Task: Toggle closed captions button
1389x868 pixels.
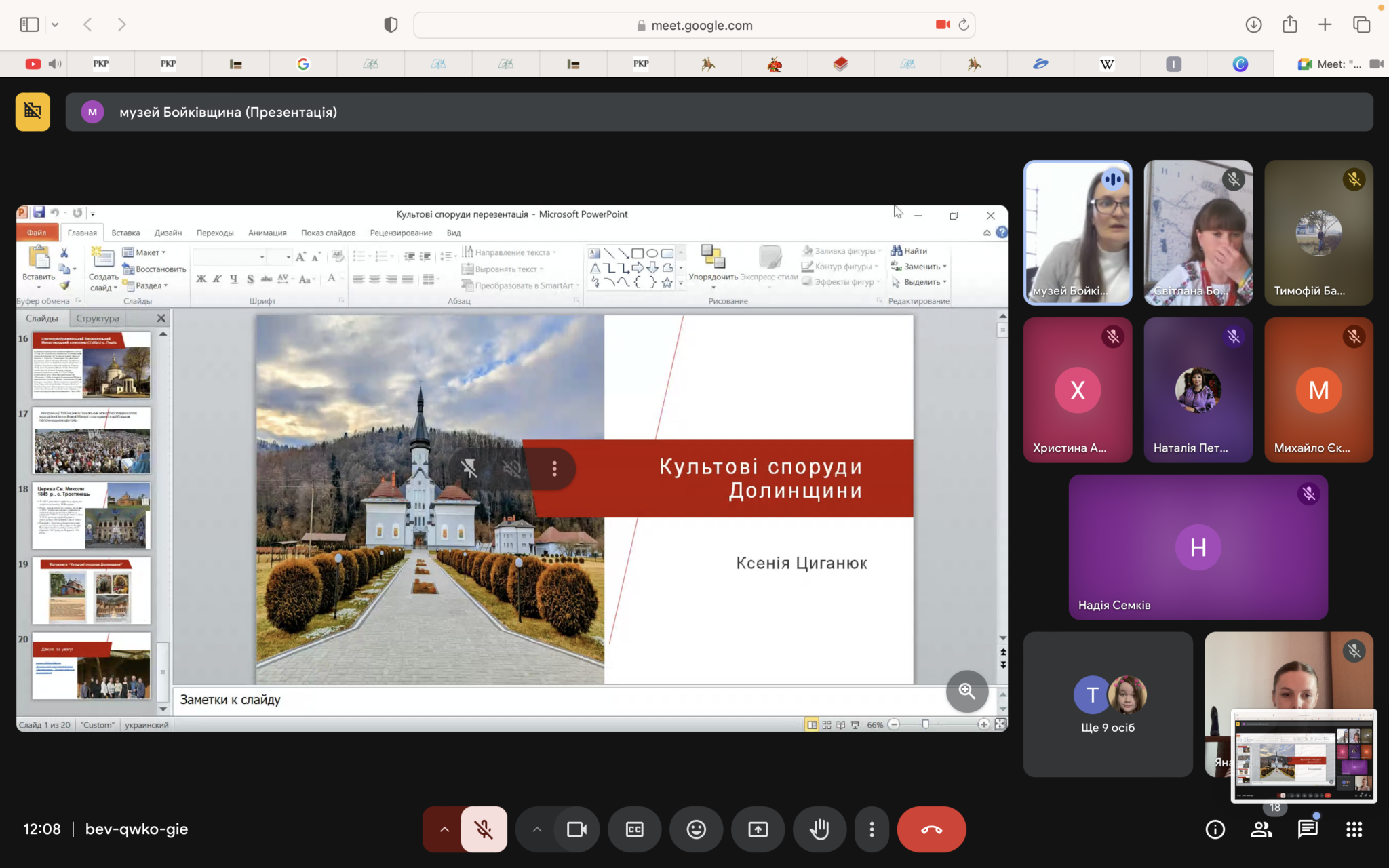Action: coord(634,829)
